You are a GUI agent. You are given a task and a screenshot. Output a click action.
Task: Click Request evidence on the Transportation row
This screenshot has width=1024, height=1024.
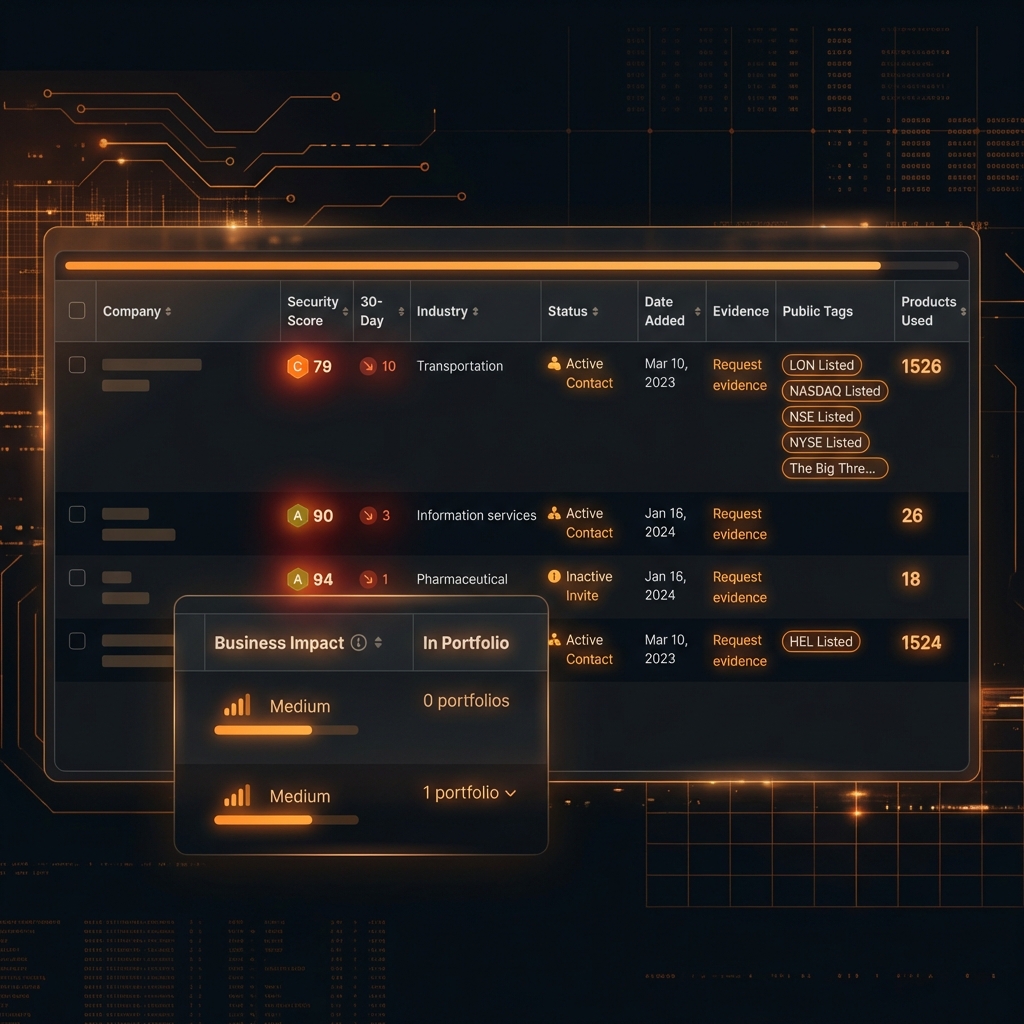(x=739, y=374)
